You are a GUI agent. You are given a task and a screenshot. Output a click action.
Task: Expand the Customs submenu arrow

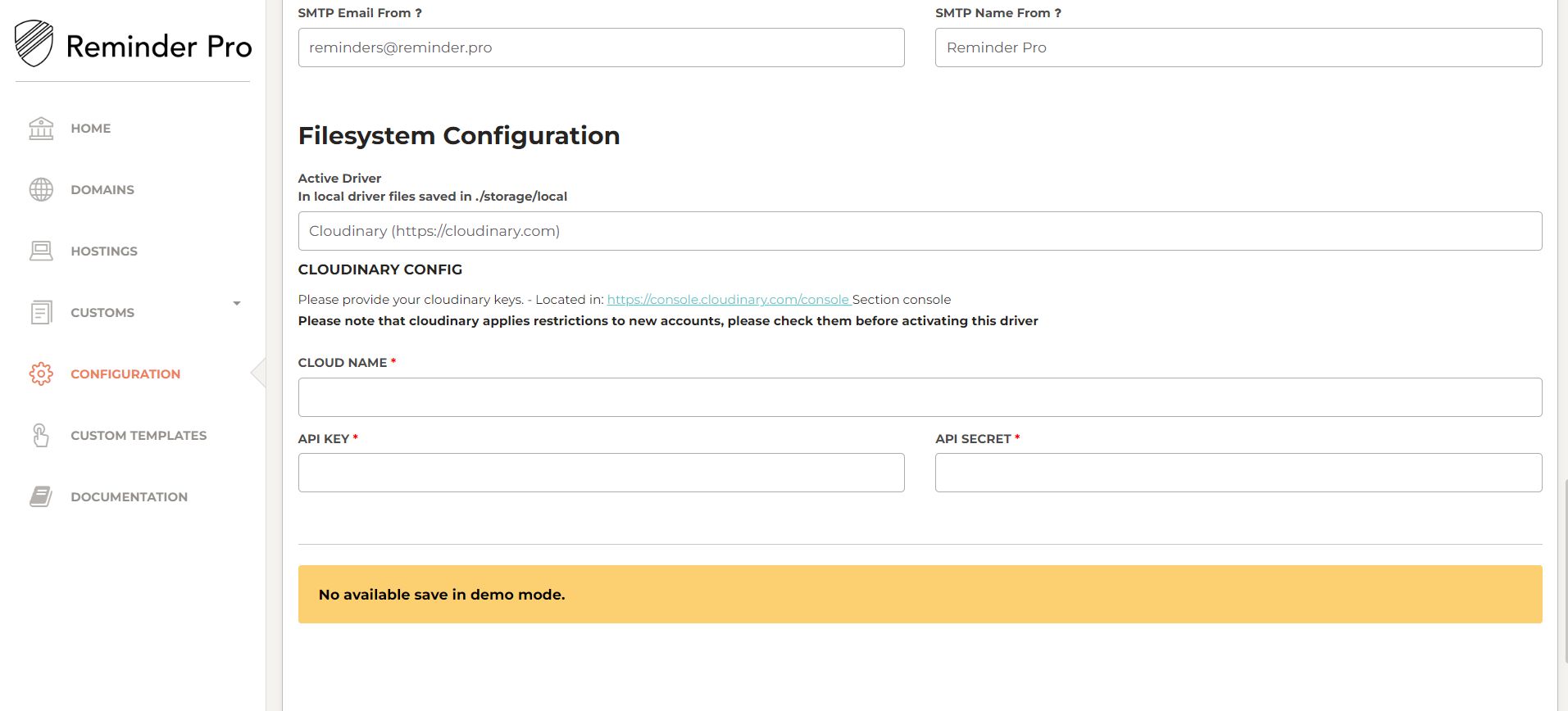[237, 304]
